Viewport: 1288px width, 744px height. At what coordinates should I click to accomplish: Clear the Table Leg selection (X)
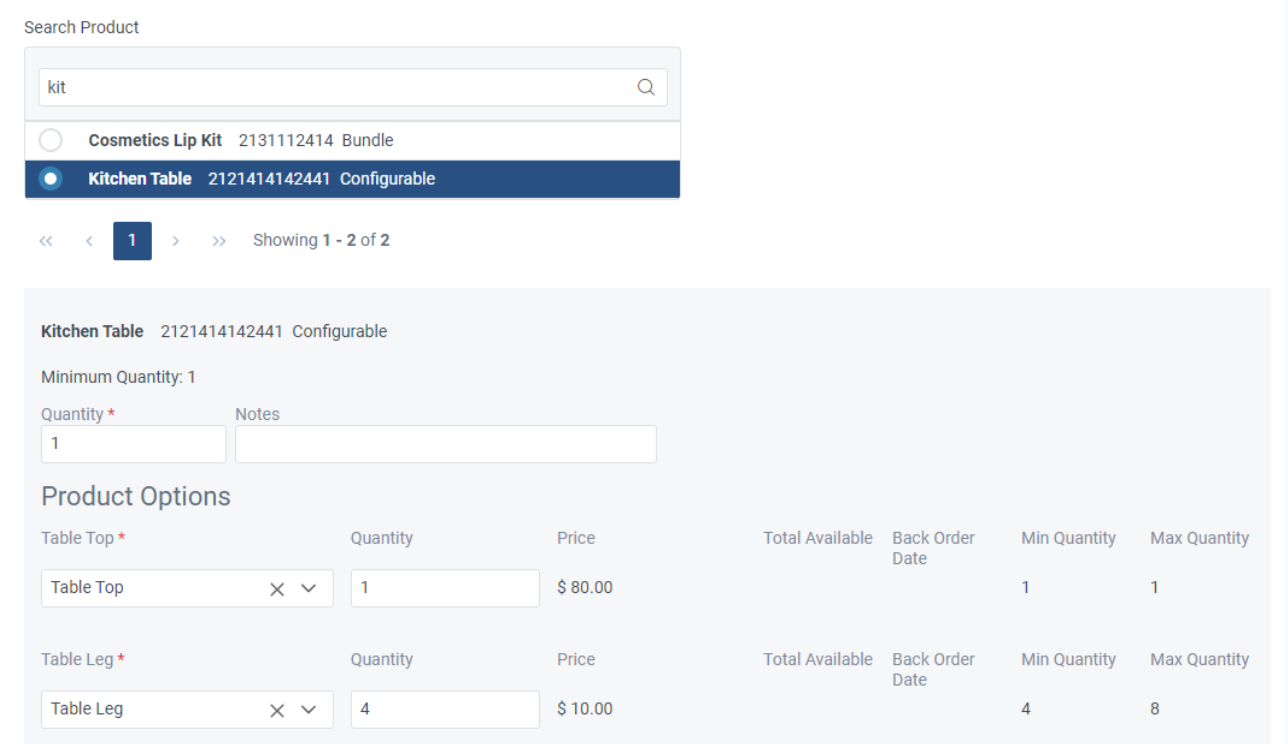[x=278, y=710]
